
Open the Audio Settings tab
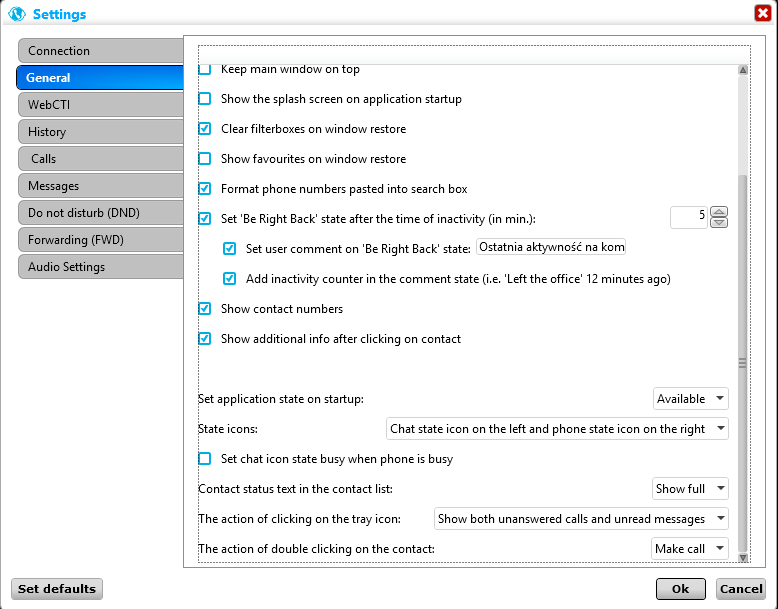[x=99, y=267]
